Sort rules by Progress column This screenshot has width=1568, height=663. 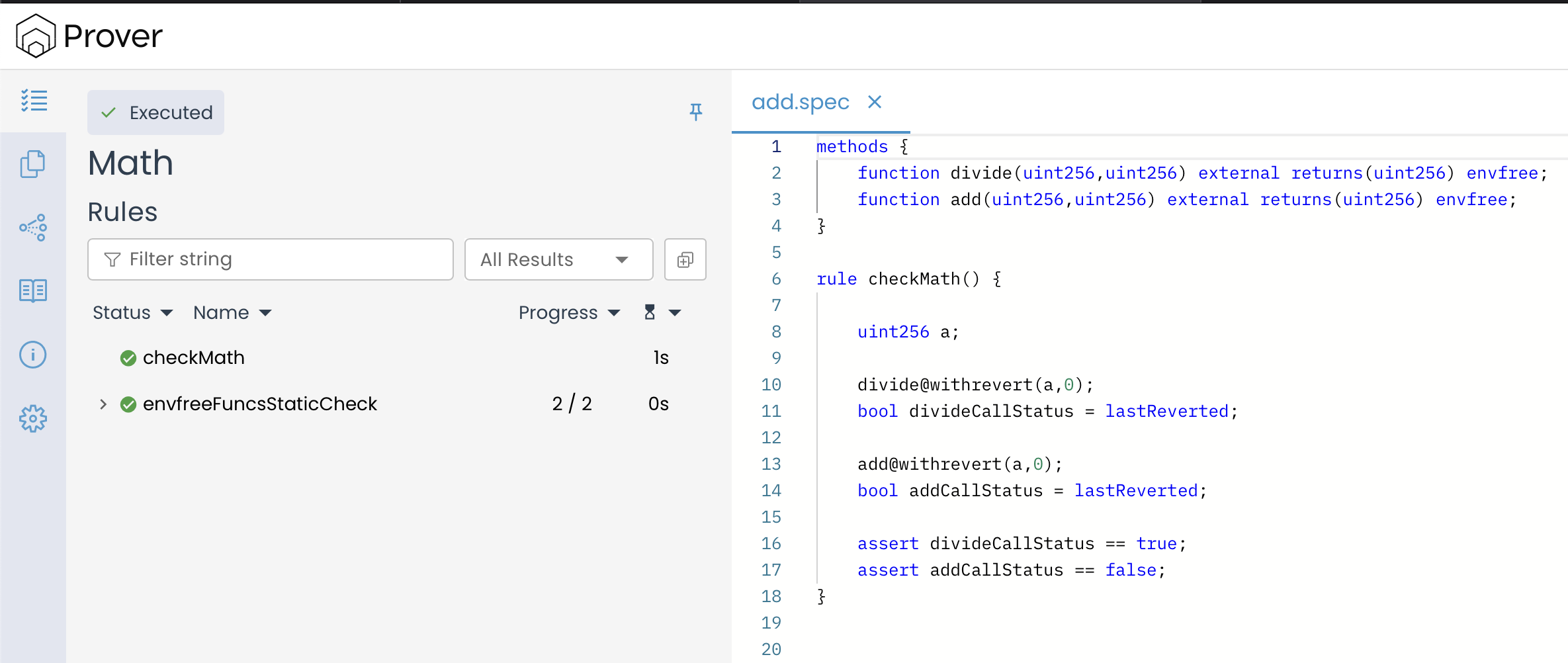click(x=568, y=313)
